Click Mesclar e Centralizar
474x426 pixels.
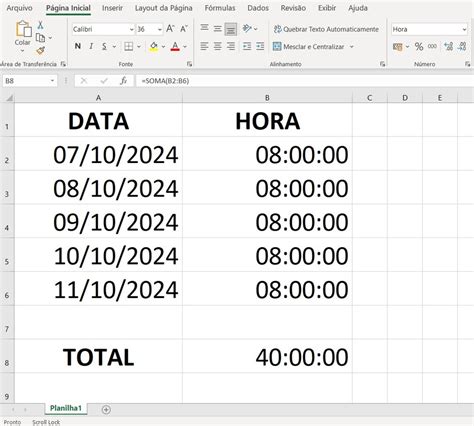(x=309, y=46)
